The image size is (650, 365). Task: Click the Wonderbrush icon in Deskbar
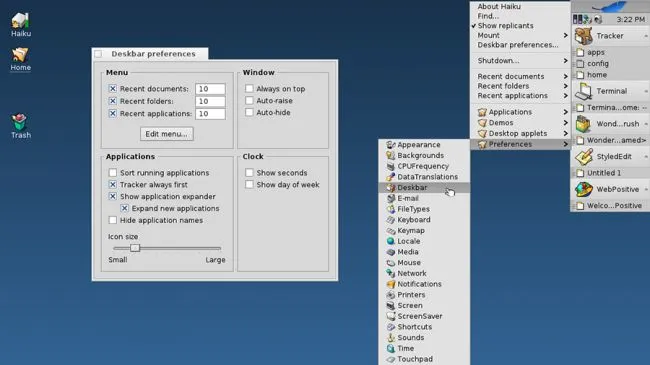tap(583, 124)
